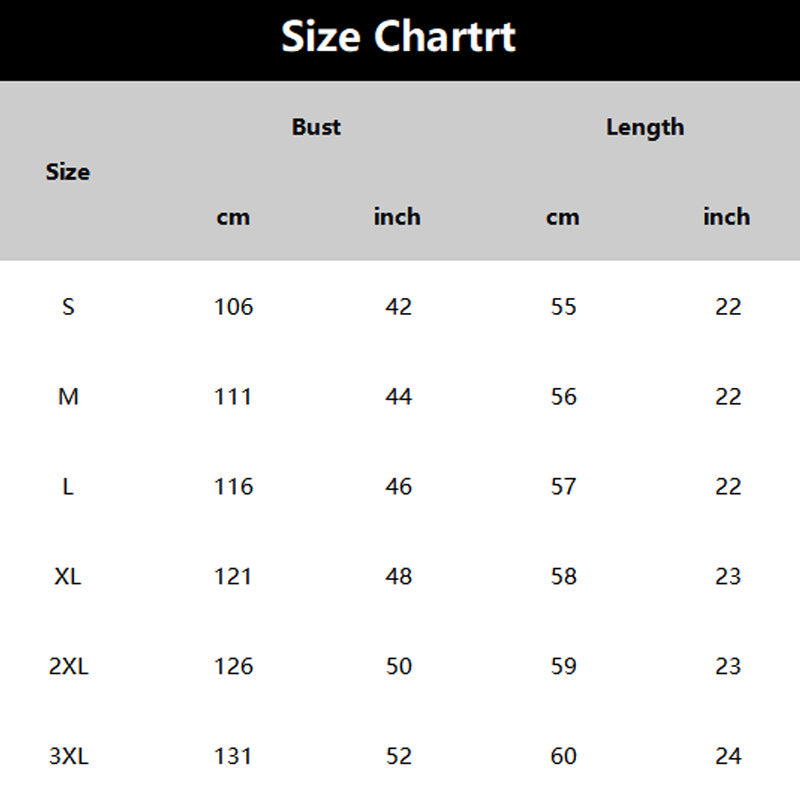Click the Size Chartrt title

(x=398, y=37)
